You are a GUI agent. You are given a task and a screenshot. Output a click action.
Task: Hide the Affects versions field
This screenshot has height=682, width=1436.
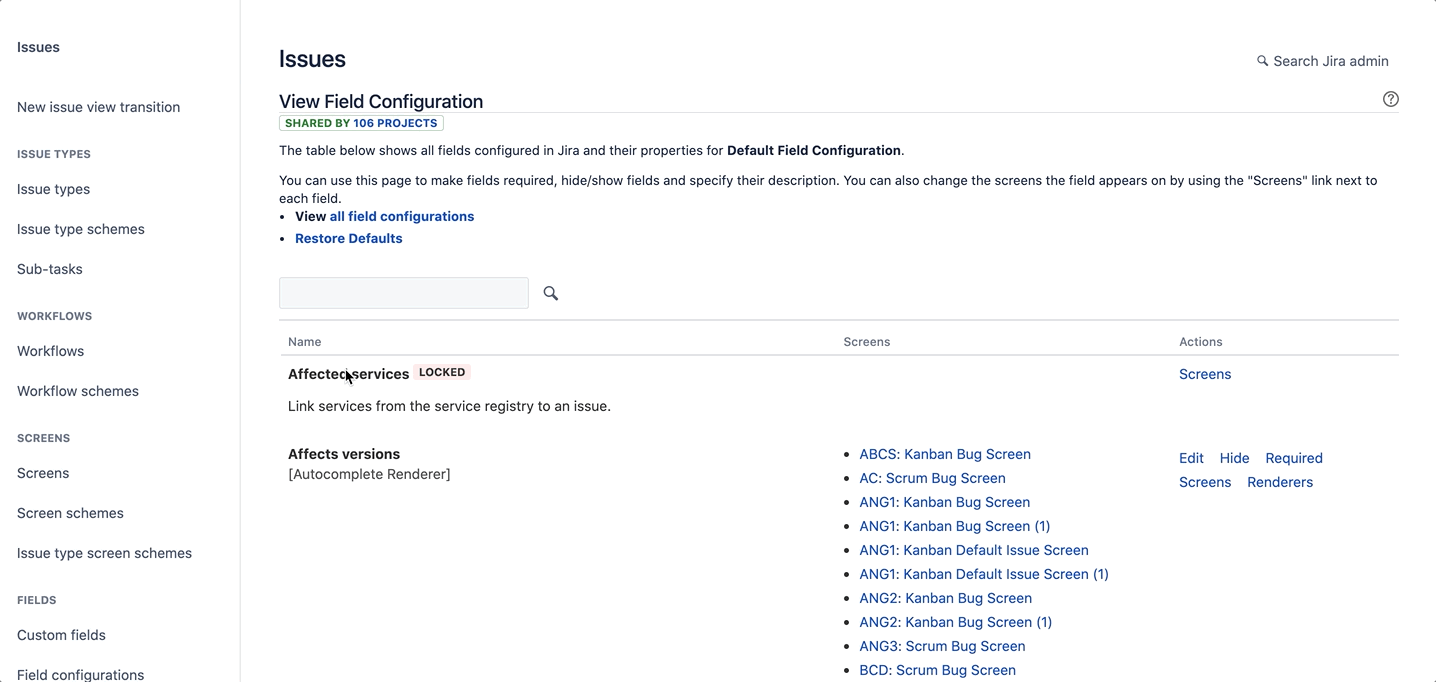[x=1234, y=458]
